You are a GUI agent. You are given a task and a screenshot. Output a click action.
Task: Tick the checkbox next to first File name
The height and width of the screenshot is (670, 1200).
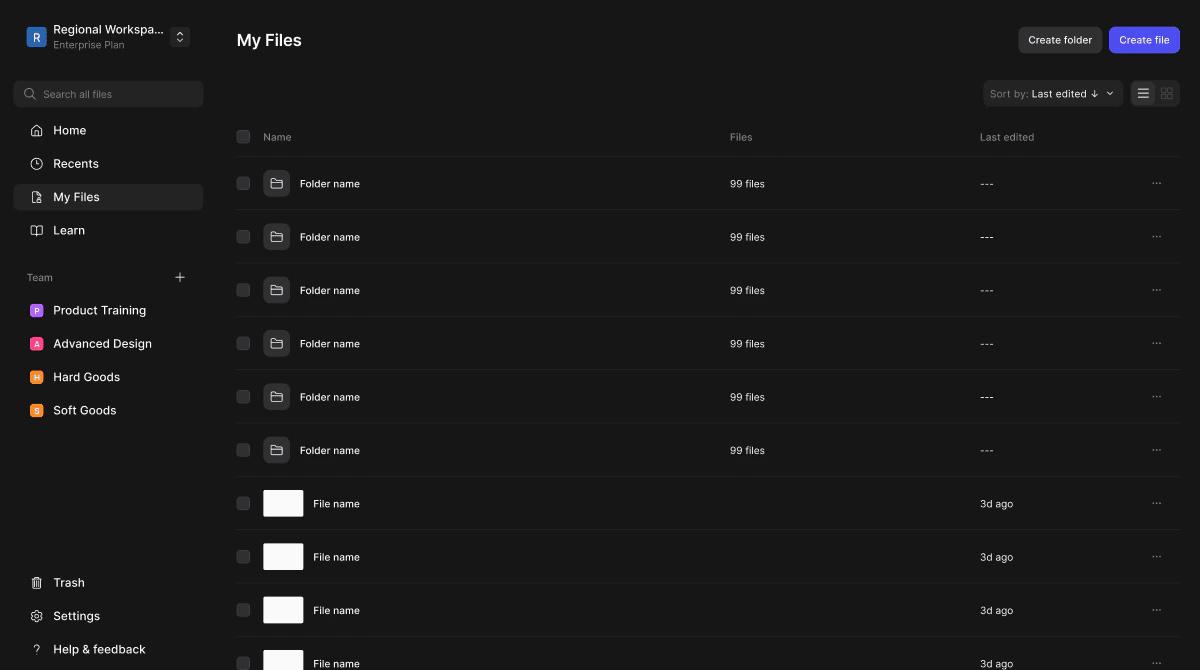pos(243,503)
